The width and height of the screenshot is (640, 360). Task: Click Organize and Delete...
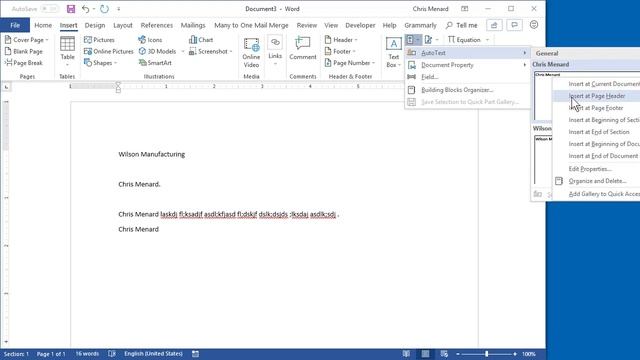coord(596,181)
